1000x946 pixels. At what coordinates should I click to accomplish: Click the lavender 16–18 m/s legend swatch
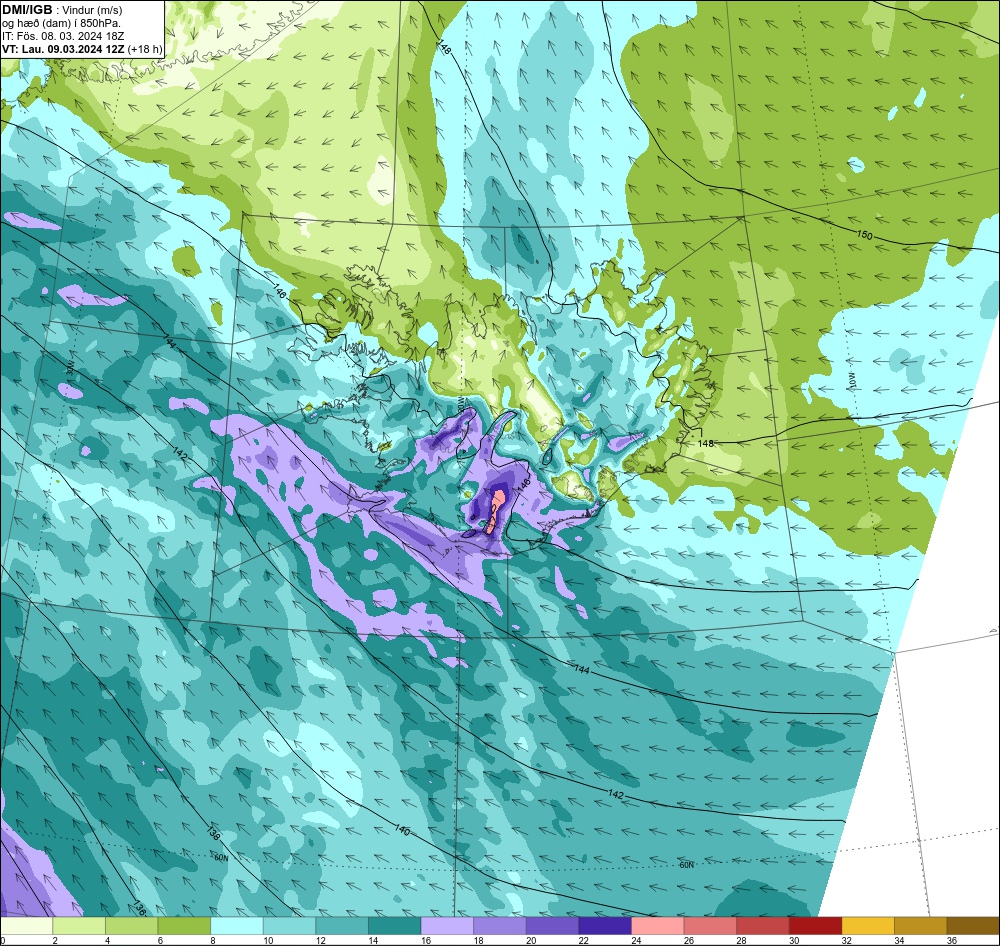click(447, 926)
